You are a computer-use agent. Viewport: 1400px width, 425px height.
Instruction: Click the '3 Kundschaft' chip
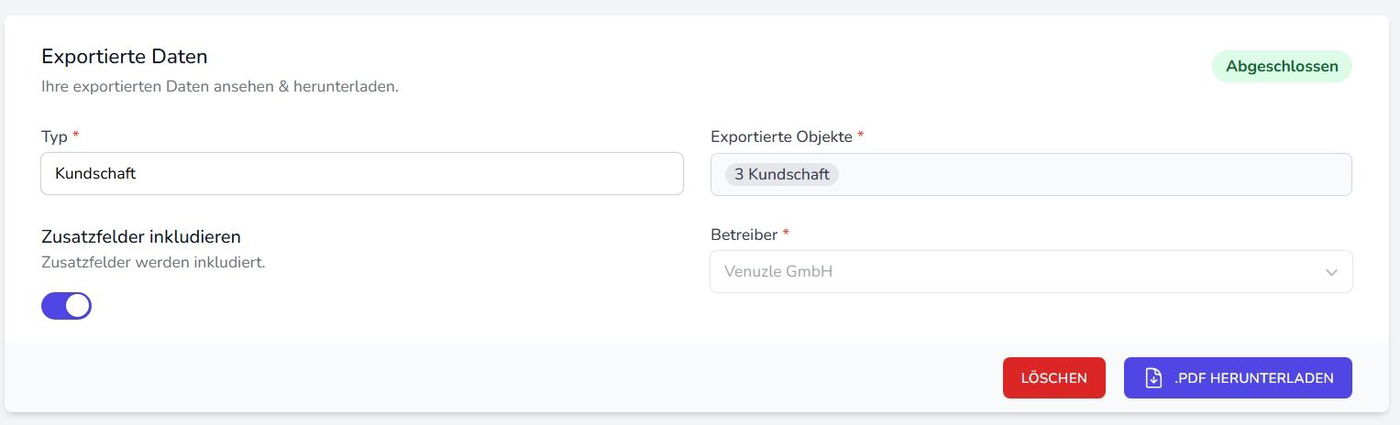pos(781,174)
